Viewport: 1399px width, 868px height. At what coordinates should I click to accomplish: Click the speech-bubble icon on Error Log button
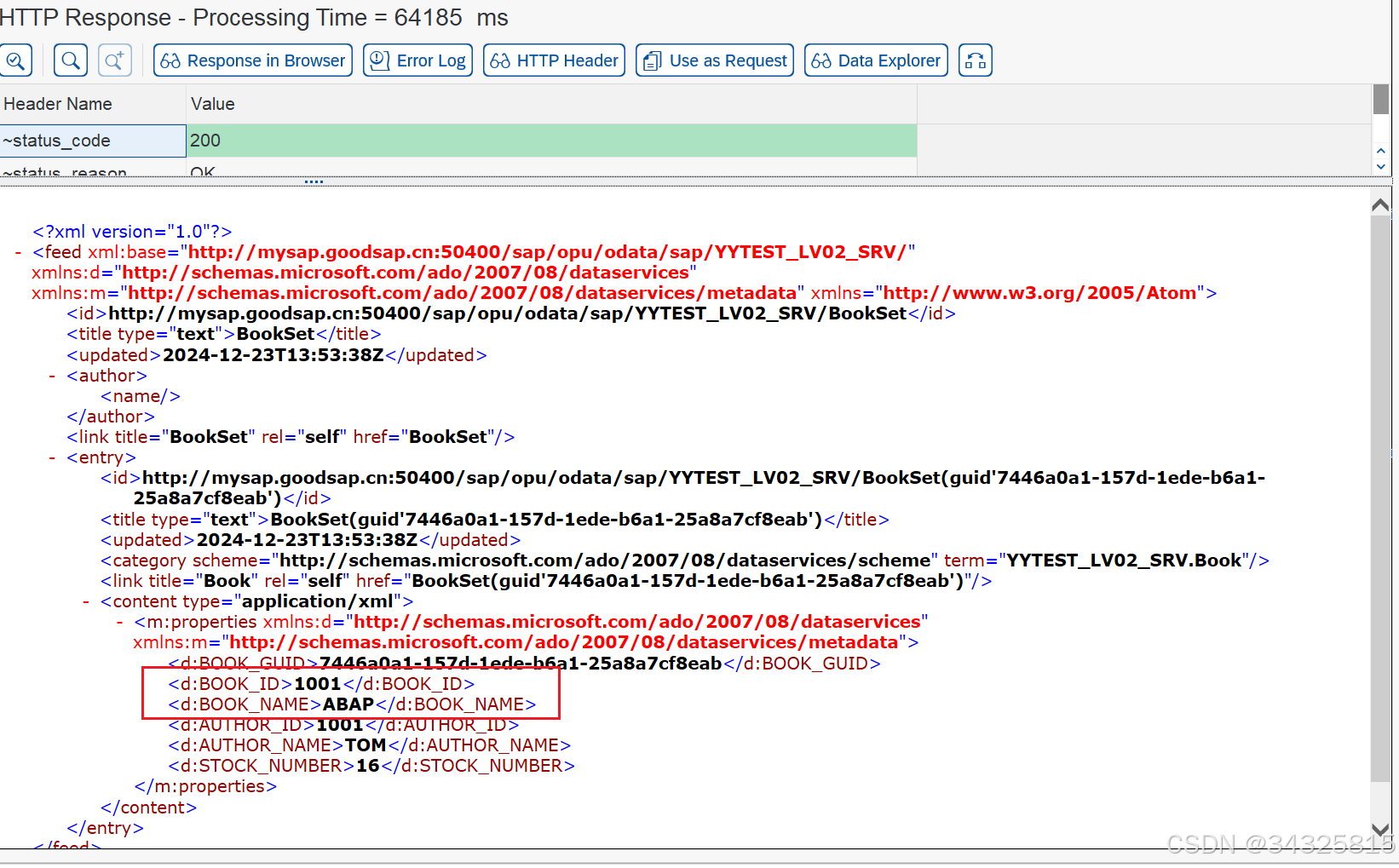(380, 60)
